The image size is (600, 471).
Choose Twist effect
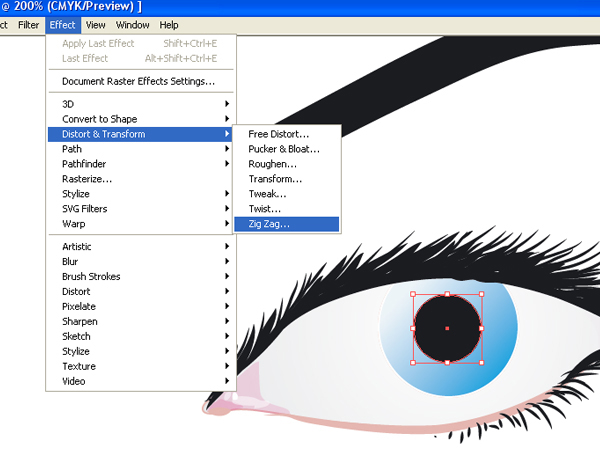click(287, 209)
